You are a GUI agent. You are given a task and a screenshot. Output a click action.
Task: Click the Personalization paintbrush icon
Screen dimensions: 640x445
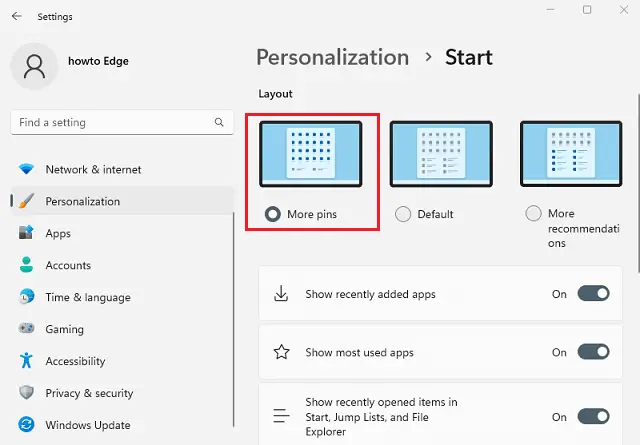point(27,201)
